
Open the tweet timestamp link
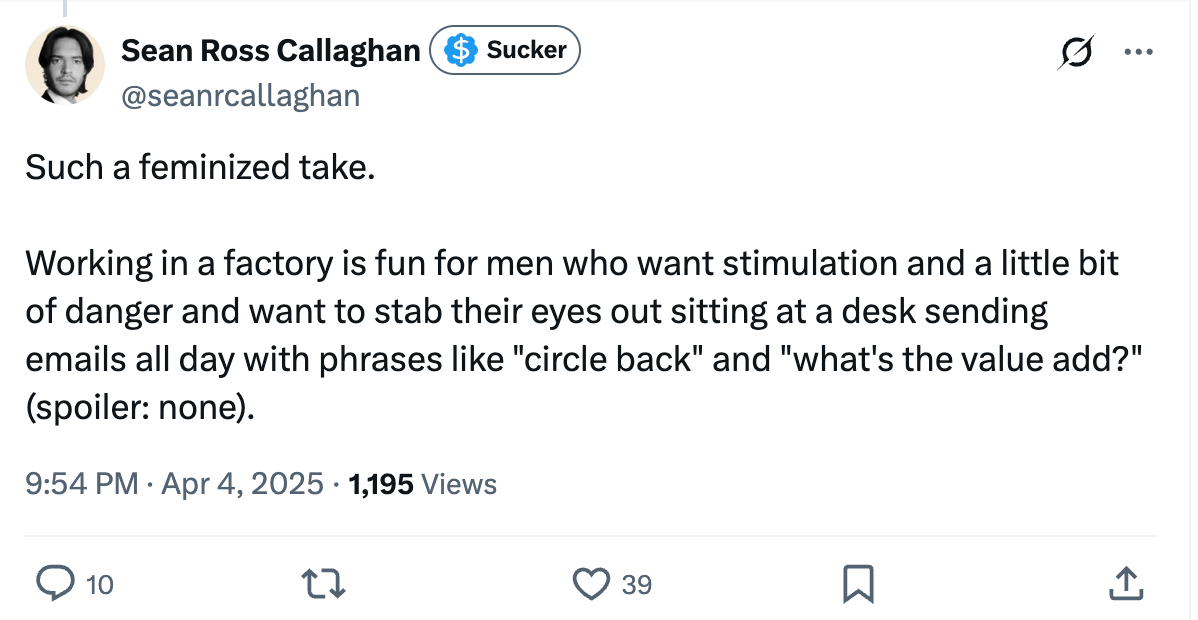pyautogui.click(x=170, y=484)
